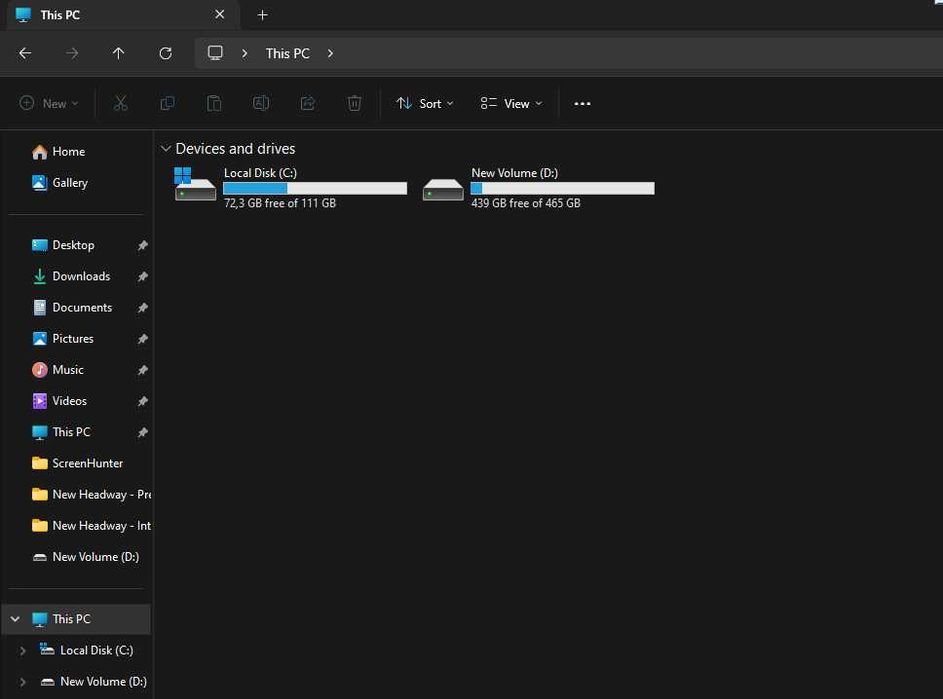
Task: Open the Sort dropdown menu
Action: [x=425, y=103]
